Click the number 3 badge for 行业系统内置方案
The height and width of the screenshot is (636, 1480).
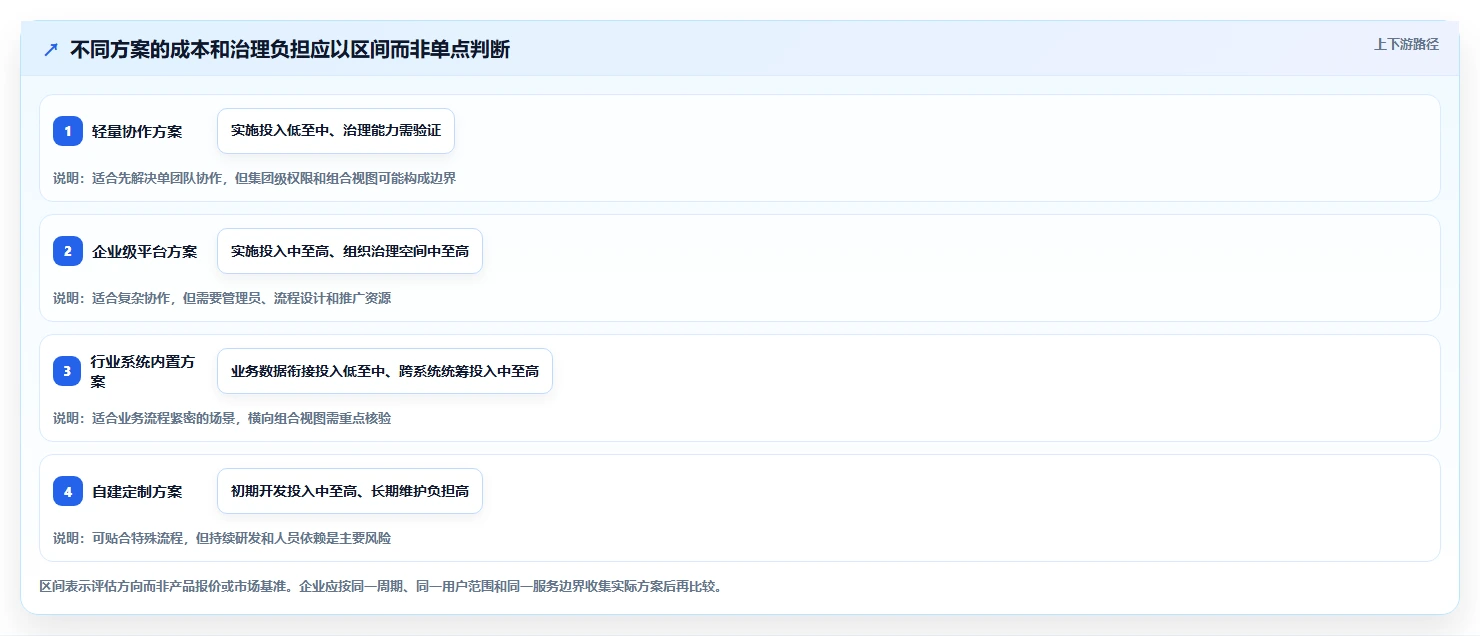point(68,371)
